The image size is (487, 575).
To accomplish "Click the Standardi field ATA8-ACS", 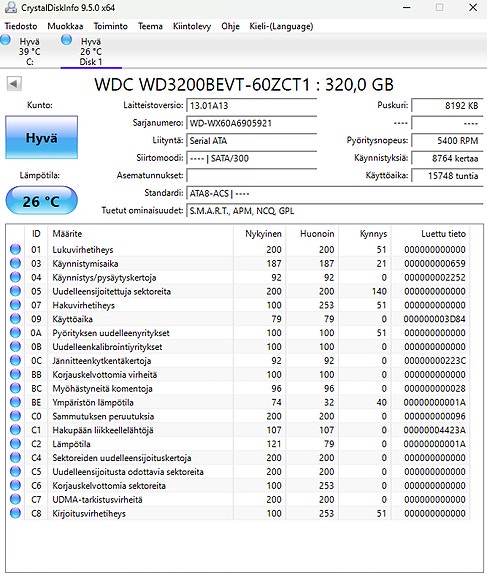I will point(335,193).
